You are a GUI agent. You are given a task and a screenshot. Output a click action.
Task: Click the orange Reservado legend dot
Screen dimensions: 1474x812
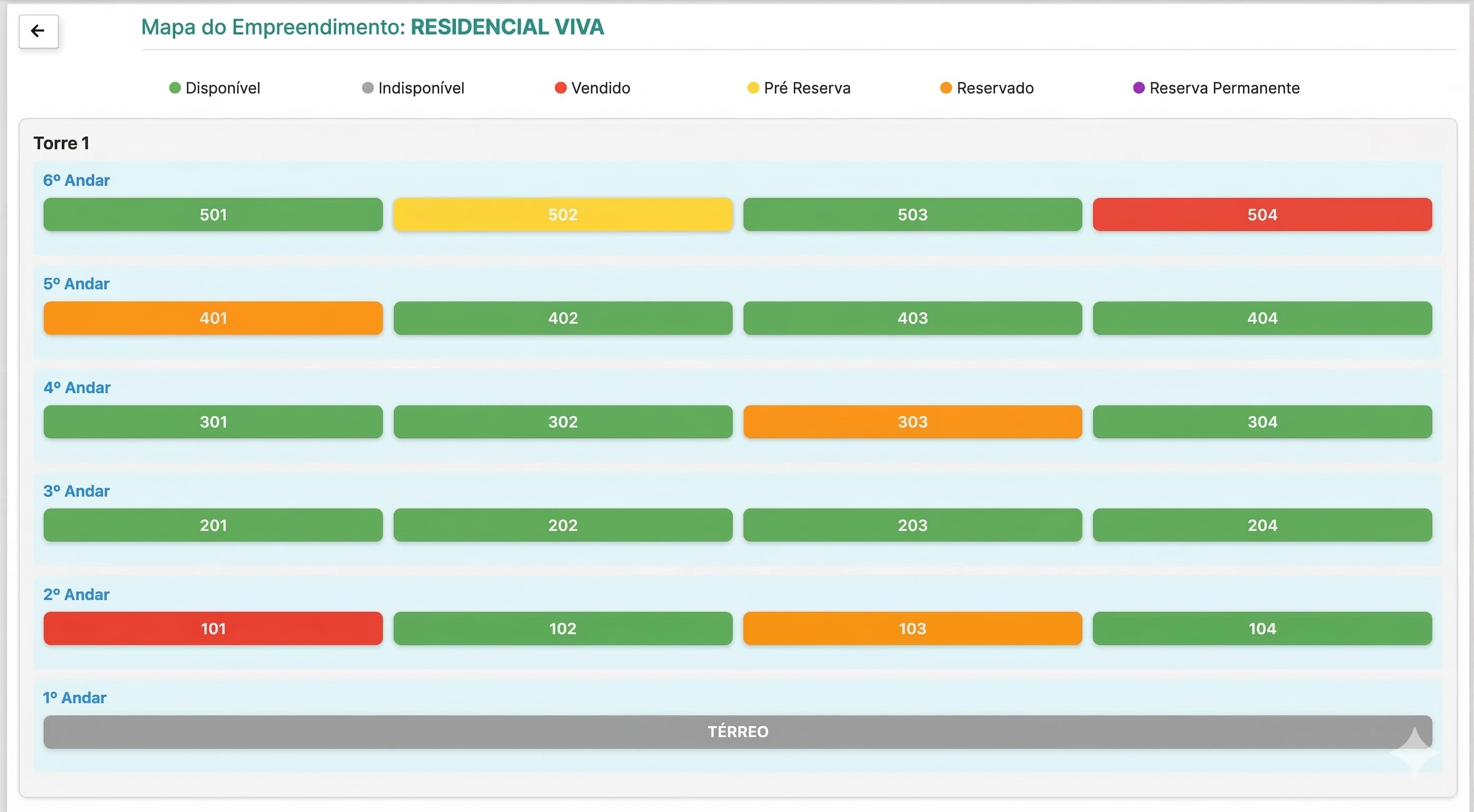click(946, 88)
